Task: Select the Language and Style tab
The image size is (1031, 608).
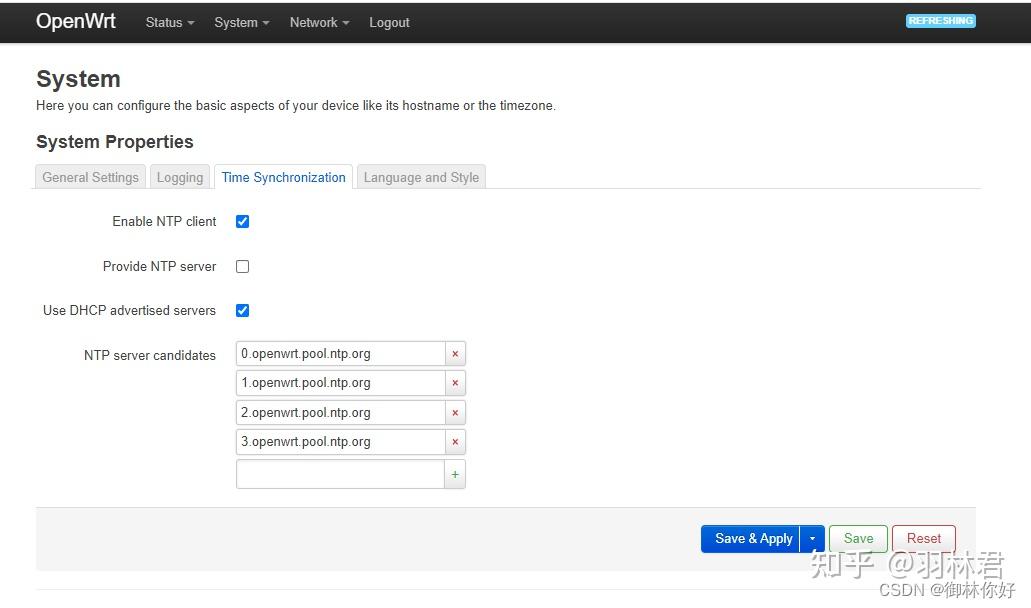Action: [x=421, y=177]
